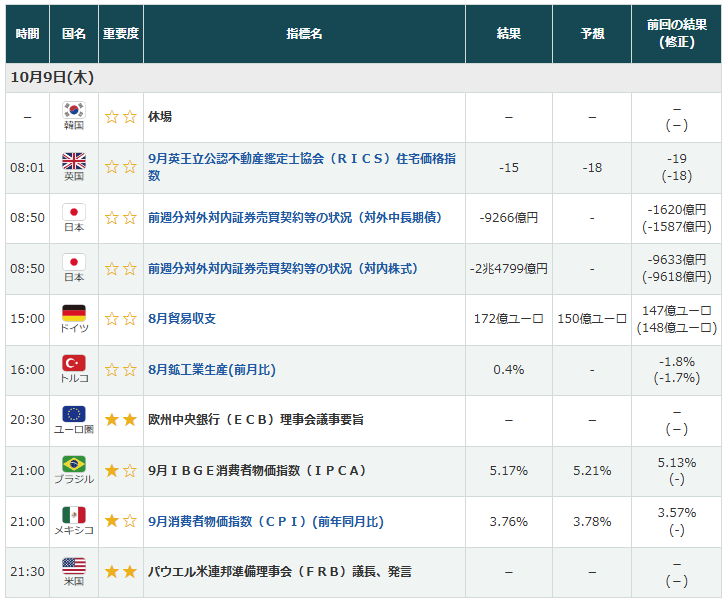Open Mexico 9月消費者物価指数 (CPI) link
725x603 pixels.
265,521
